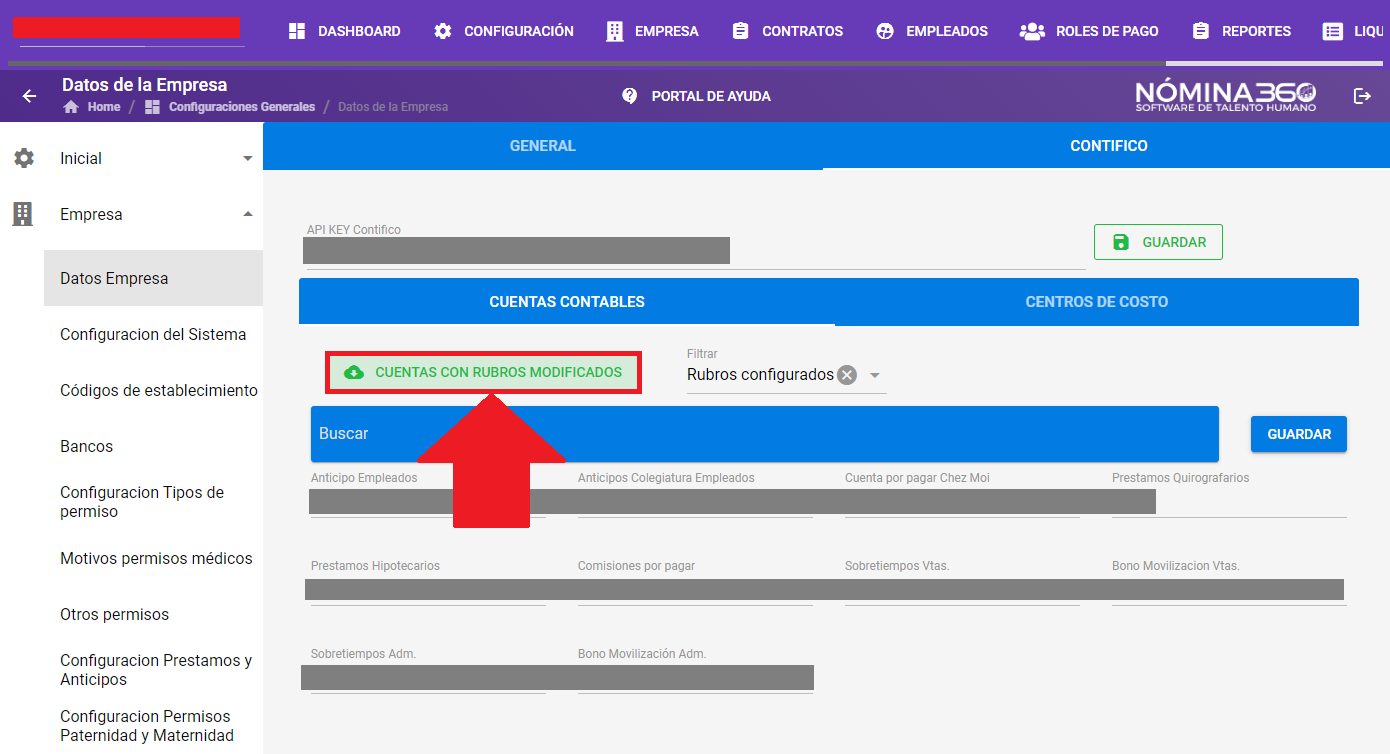Open Otros permisos

click(x=153, y=614)
